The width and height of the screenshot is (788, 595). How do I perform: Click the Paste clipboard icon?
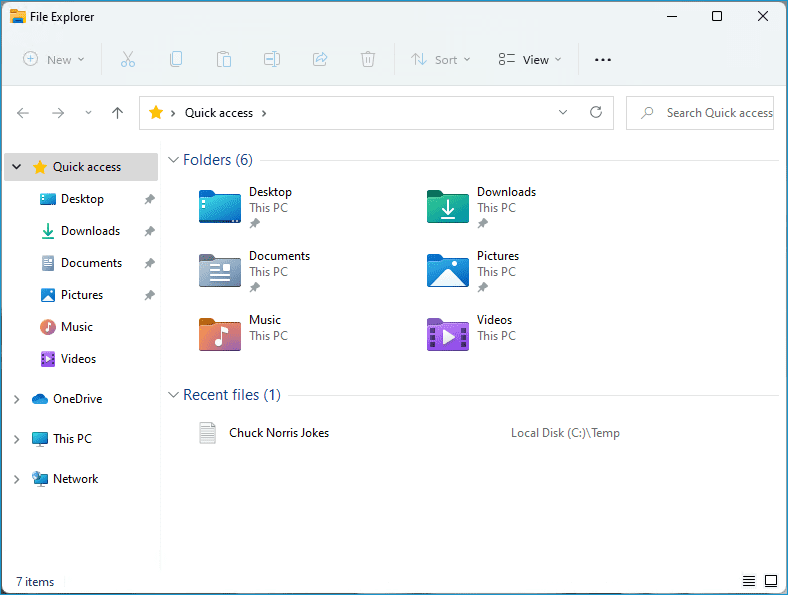(x=224, y=59)
